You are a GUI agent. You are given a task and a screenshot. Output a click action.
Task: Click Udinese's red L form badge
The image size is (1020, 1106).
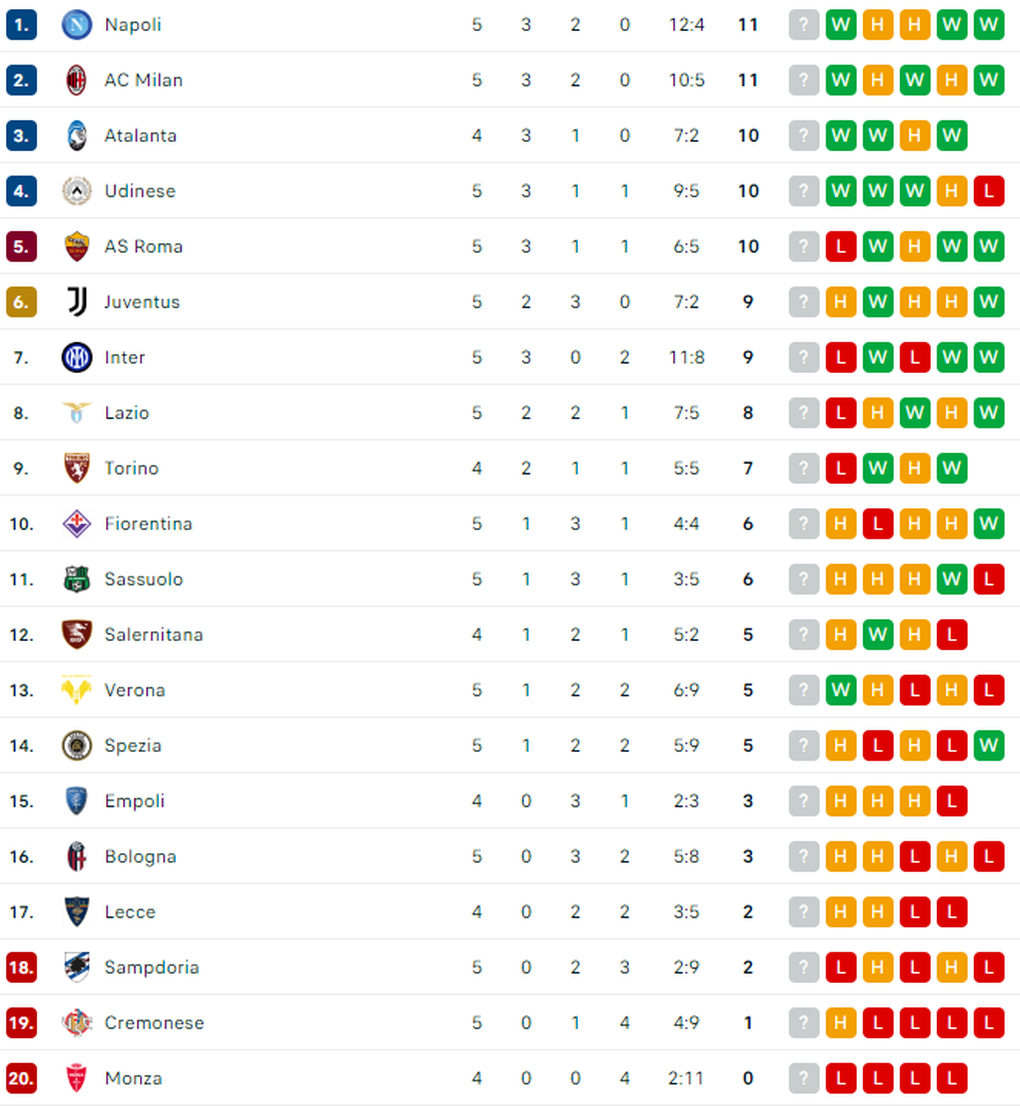pos(988,191)
